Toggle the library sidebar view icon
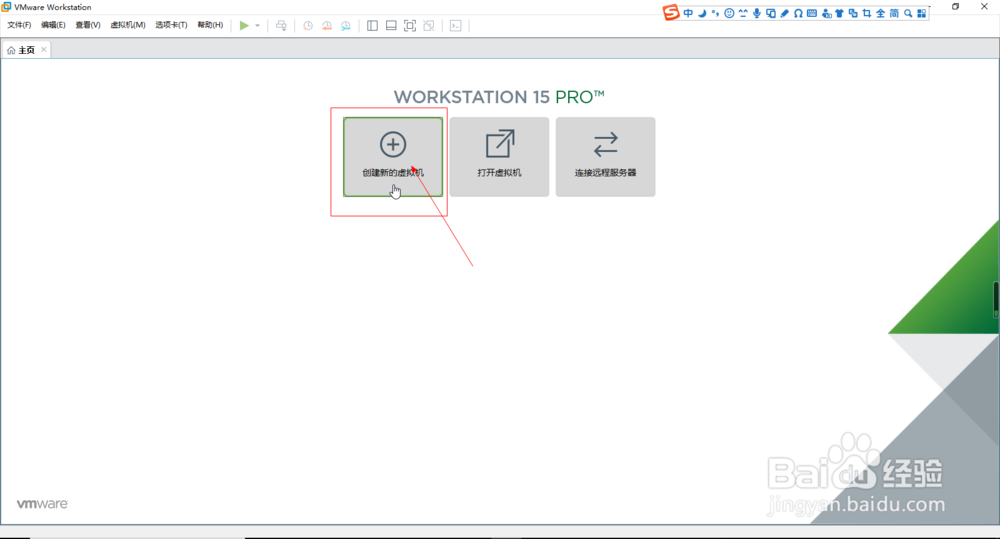 [372, 26]
